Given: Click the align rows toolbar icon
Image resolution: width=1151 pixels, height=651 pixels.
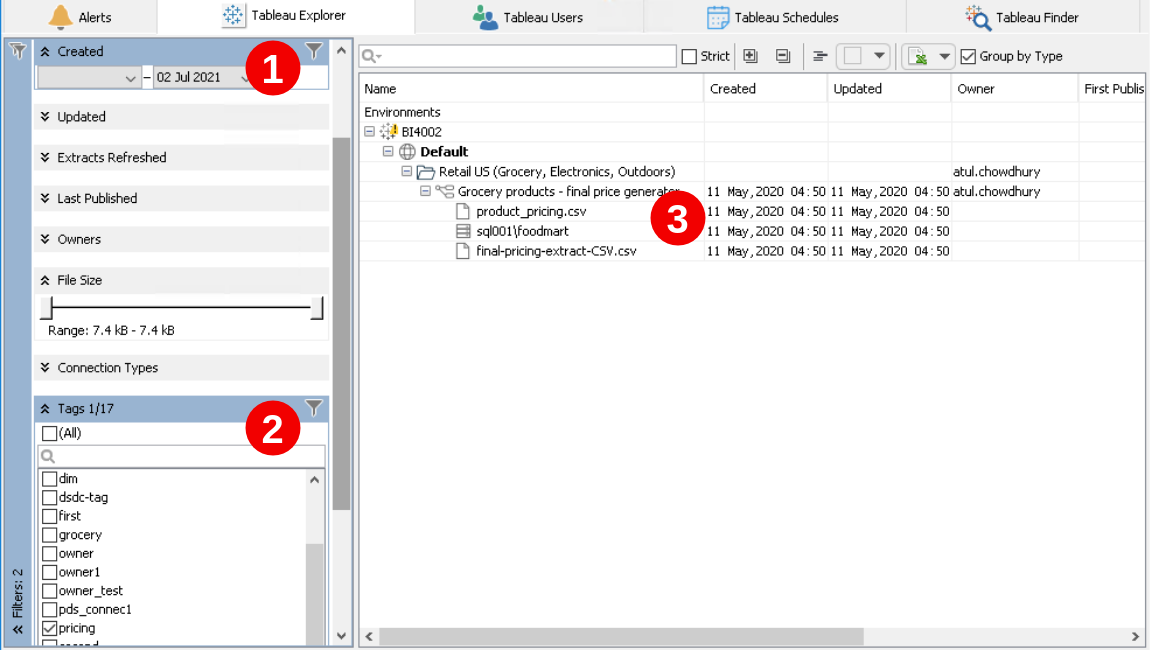Looking at the screenshot, I should (x=820, y=56).
